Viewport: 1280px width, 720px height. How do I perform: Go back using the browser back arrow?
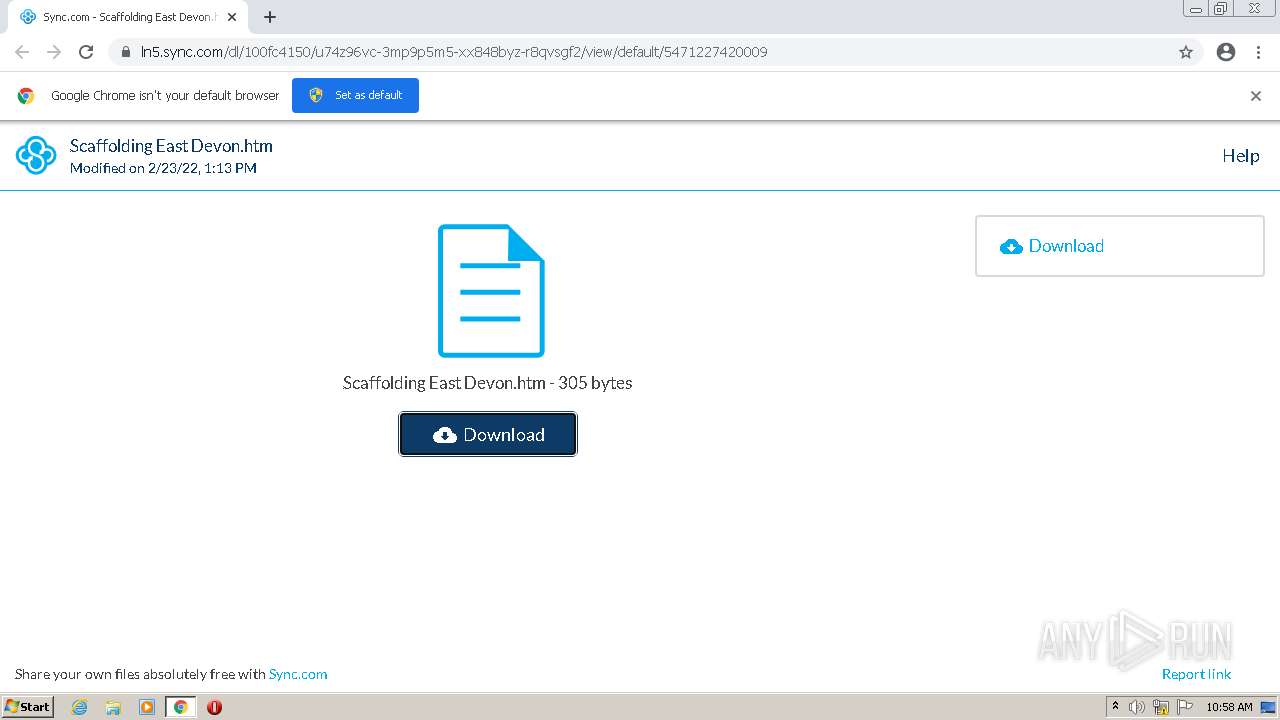[x=22, y=52]
